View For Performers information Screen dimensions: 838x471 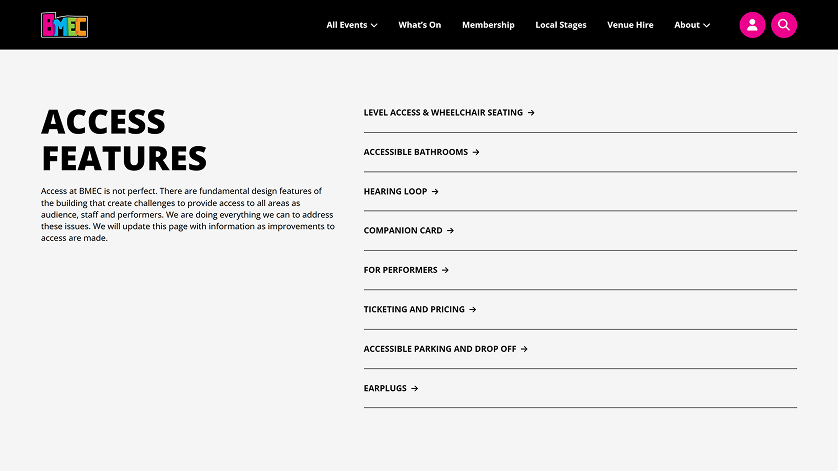(406, 270)
